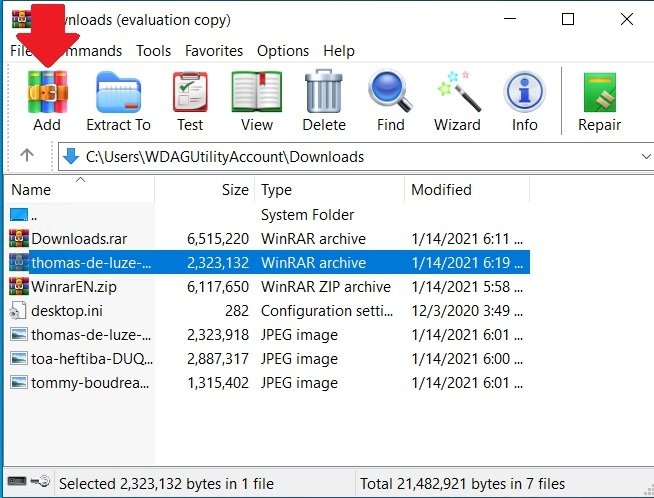Click the Configuration setti... type cell

[327, 311]
